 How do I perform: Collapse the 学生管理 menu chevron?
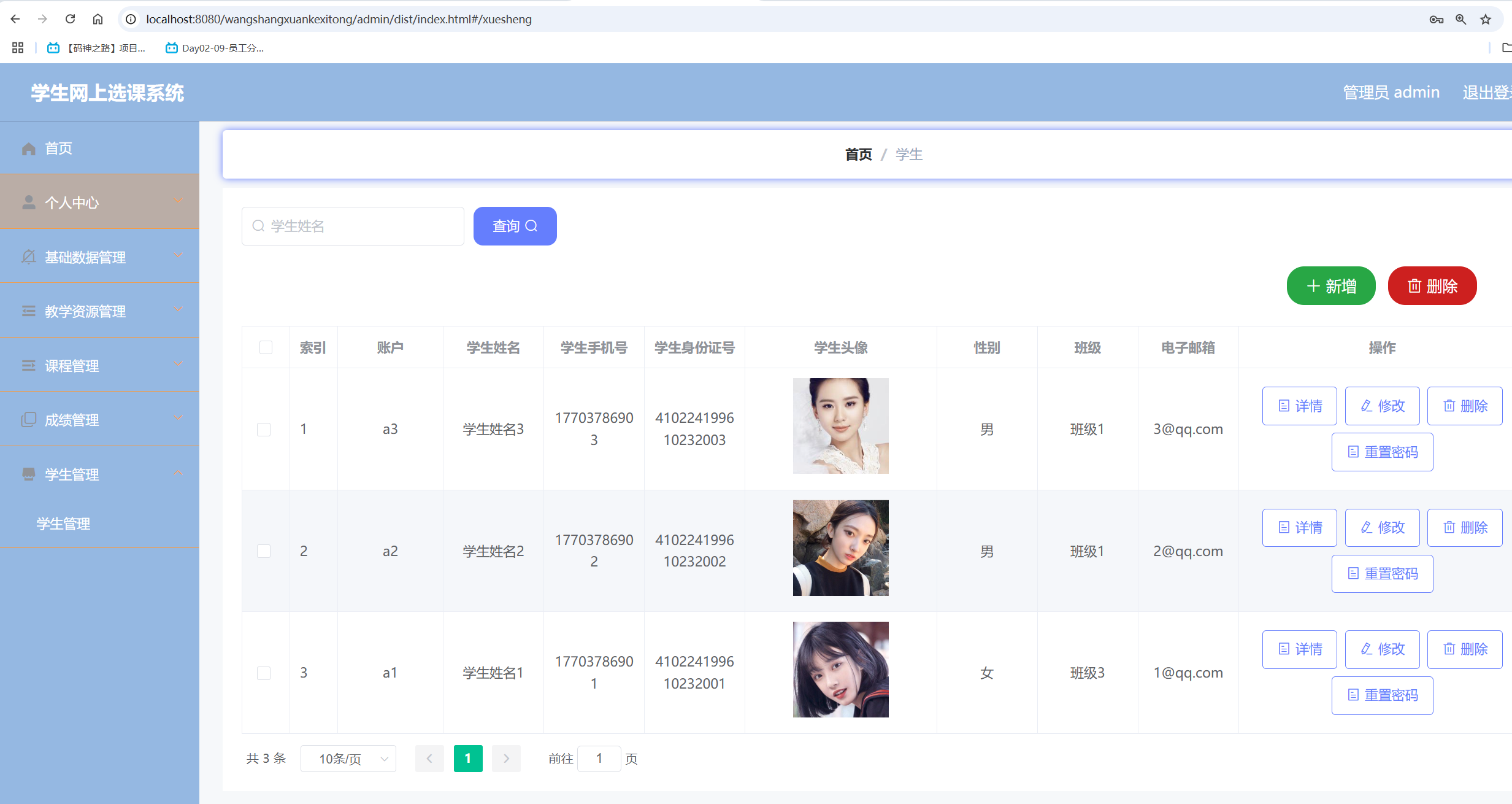click(x=178, y=473)
